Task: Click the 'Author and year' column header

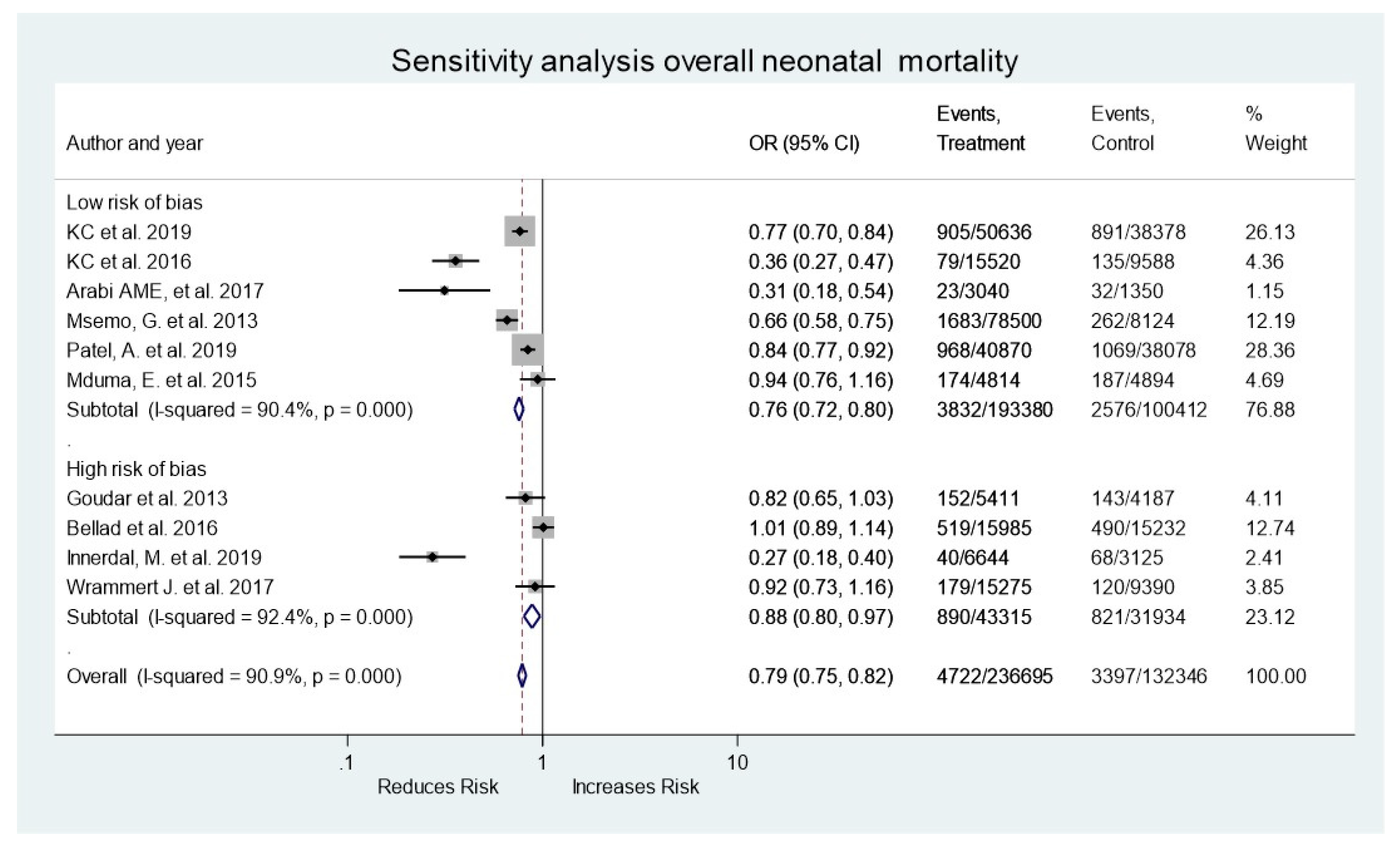Action: [x=134, y=143]
